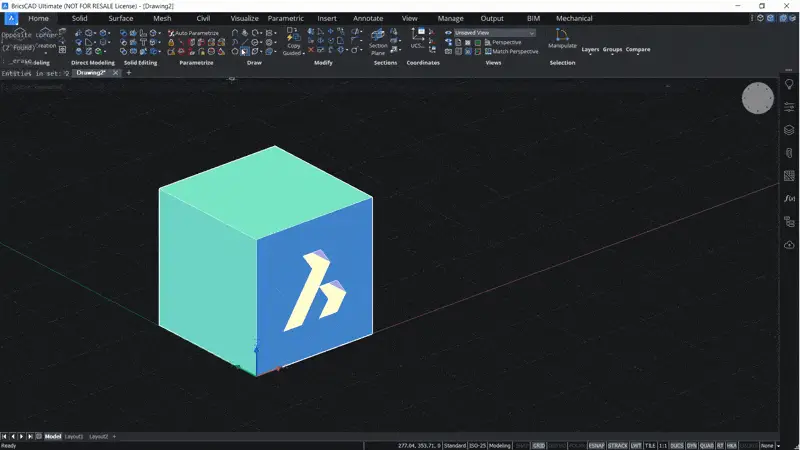Image resolution: width=800 pixels, height=450 pixels.
Task: Add new drawing tab with plus
Action: click(x=129, y=73)
